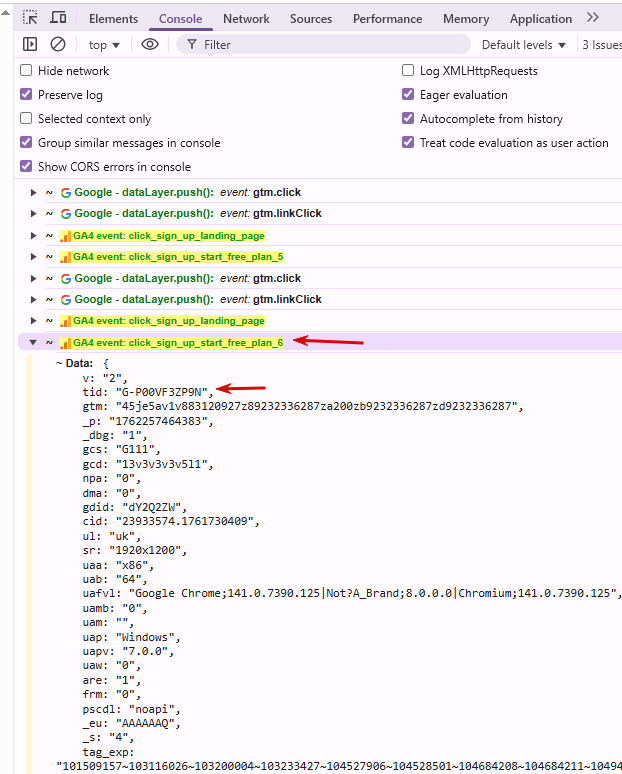Open the Network tab
622x774 pixels.
[x=246, y=19]
